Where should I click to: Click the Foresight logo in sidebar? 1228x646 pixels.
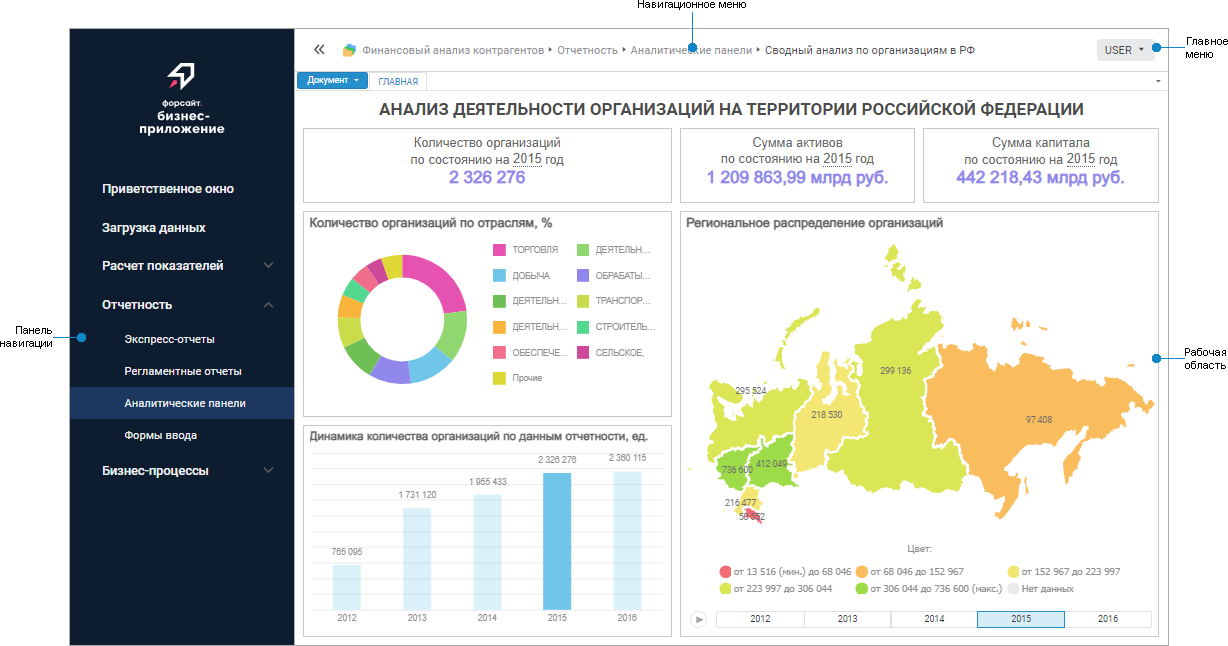point(182,77)
